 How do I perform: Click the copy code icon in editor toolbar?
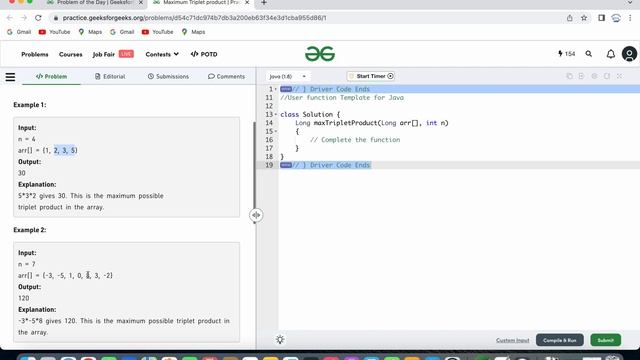569,76
